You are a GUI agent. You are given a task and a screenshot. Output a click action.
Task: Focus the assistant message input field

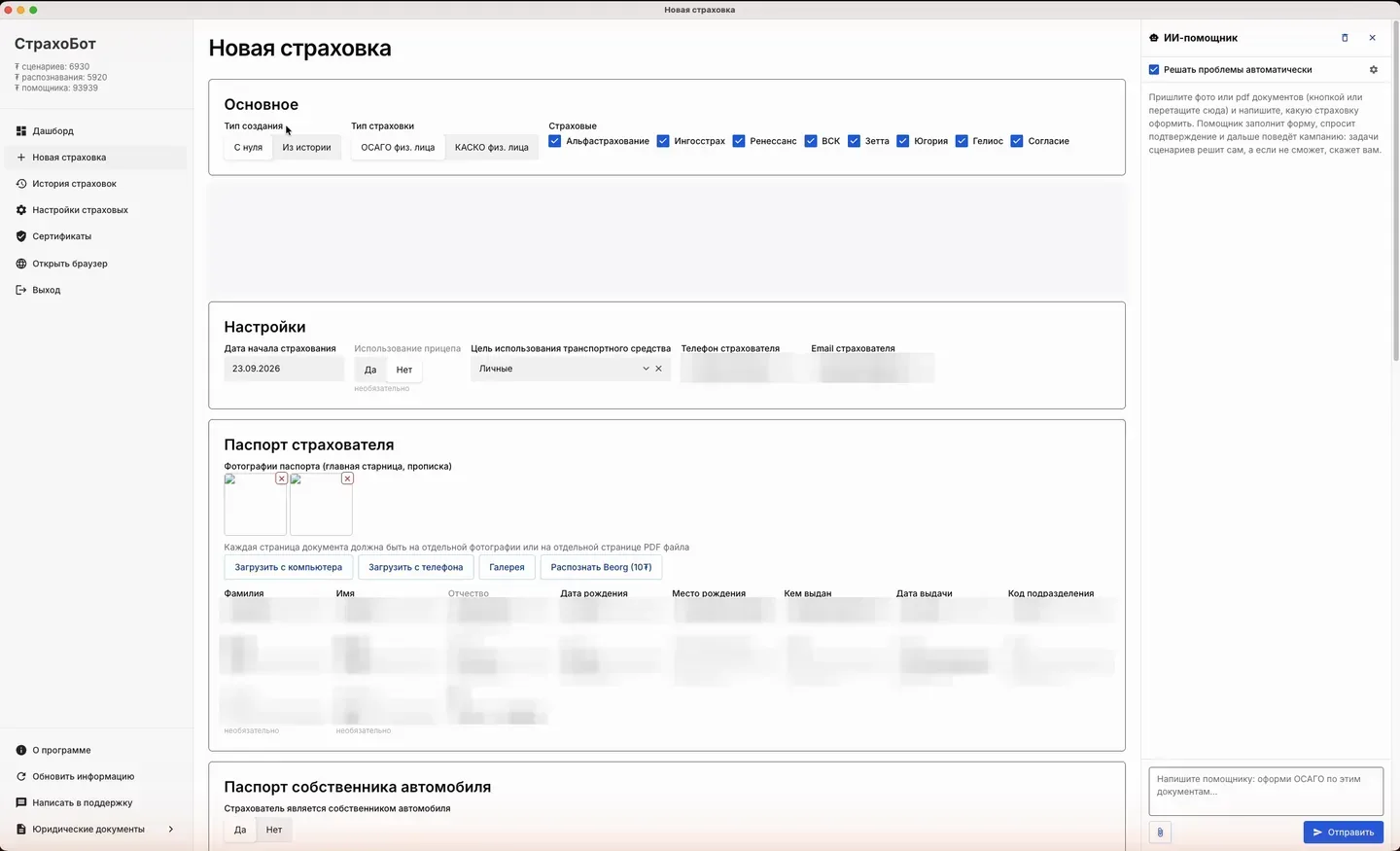click(1266, 791)
